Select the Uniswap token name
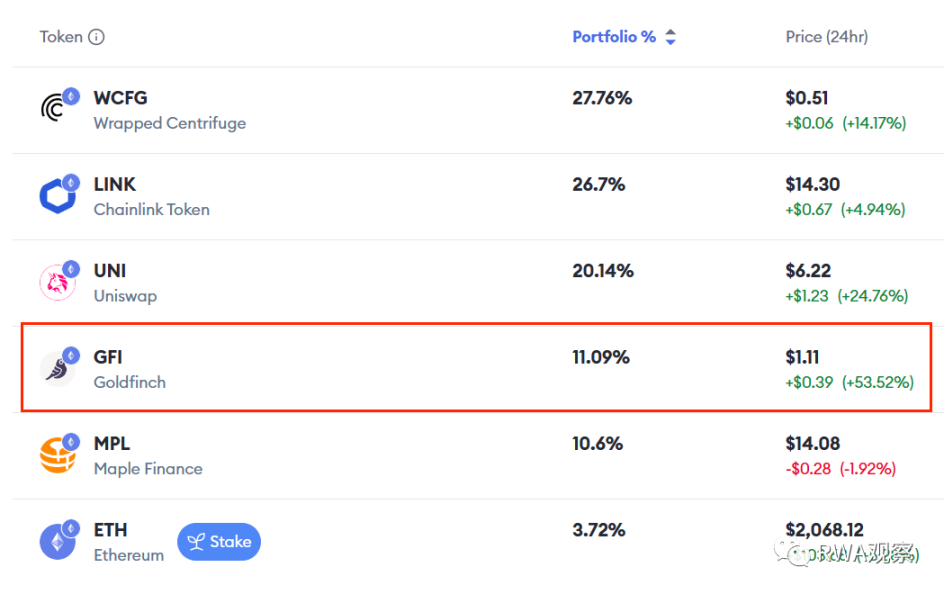Viewport: 944px width, 594px height. [x=125, y=296]
